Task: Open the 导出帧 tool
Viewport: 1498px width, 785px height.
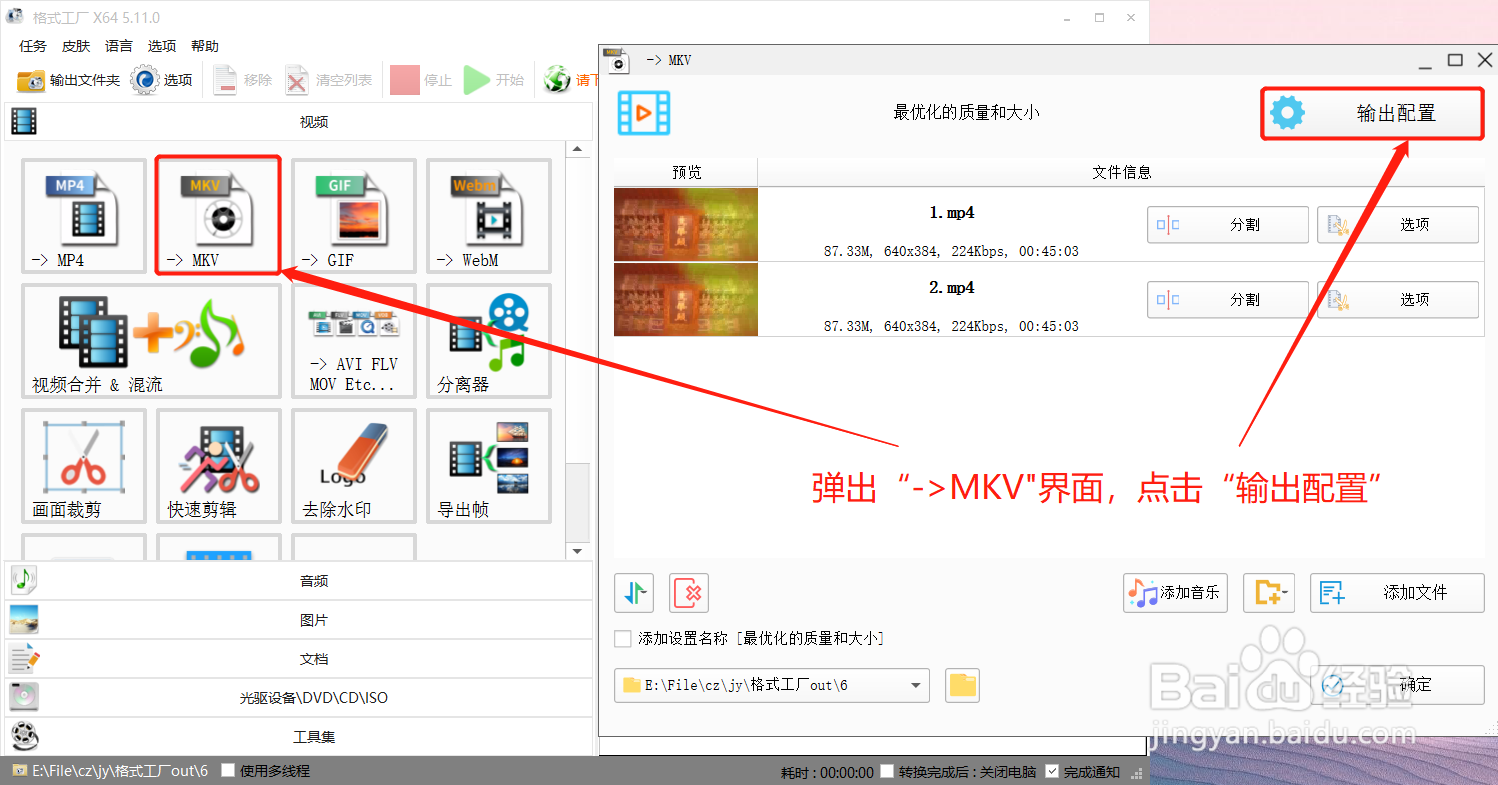Action: [x=488, y=466]
